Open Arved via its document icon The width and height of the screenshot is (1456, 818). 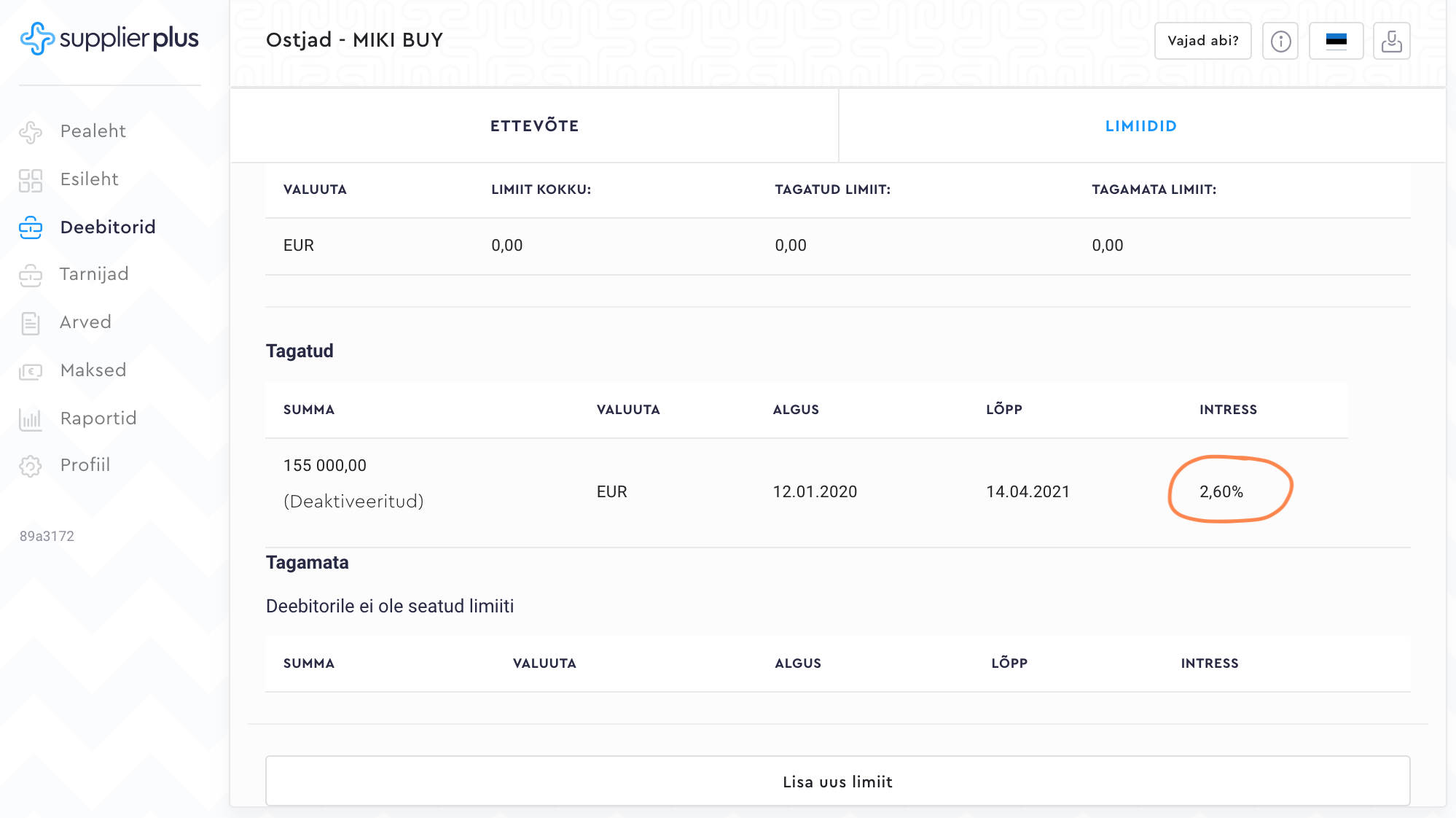click(31, 323)
